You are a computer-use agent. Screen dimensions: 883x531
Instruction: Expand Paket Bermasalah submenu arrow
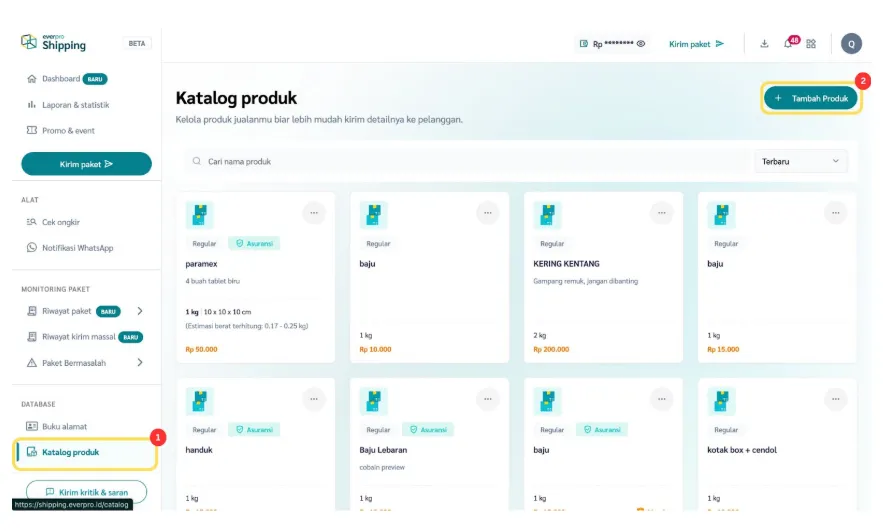[139, 362]
